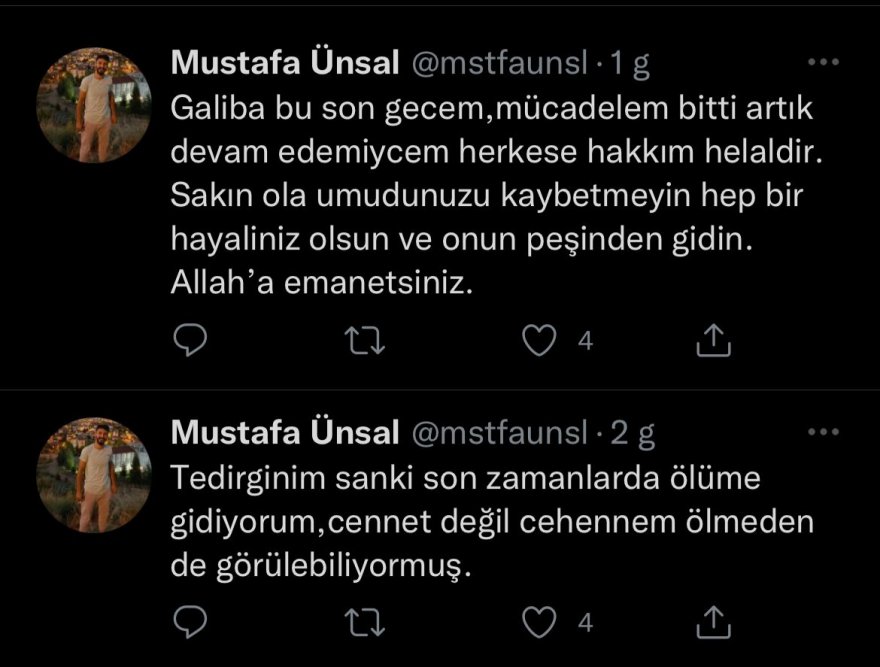Share the tweet ending "Allah'a emanetsiniz"
This screenshot has height=667, width=880.
click(x=713, y=342)
